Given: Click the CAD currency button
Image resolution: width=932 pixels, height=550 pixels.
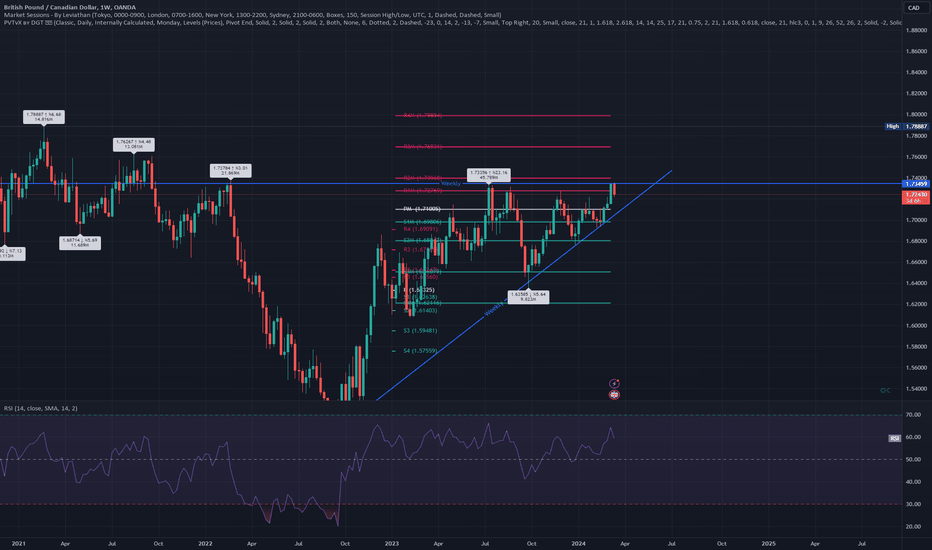Looking at the screenshot, I should pos(914,8).
